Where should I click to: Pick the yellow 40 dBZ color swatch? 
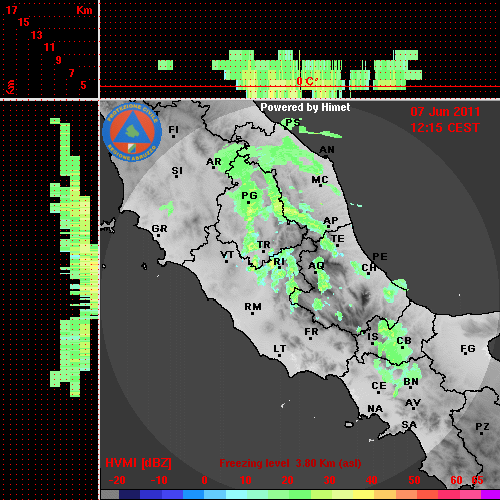pos(363,495)
